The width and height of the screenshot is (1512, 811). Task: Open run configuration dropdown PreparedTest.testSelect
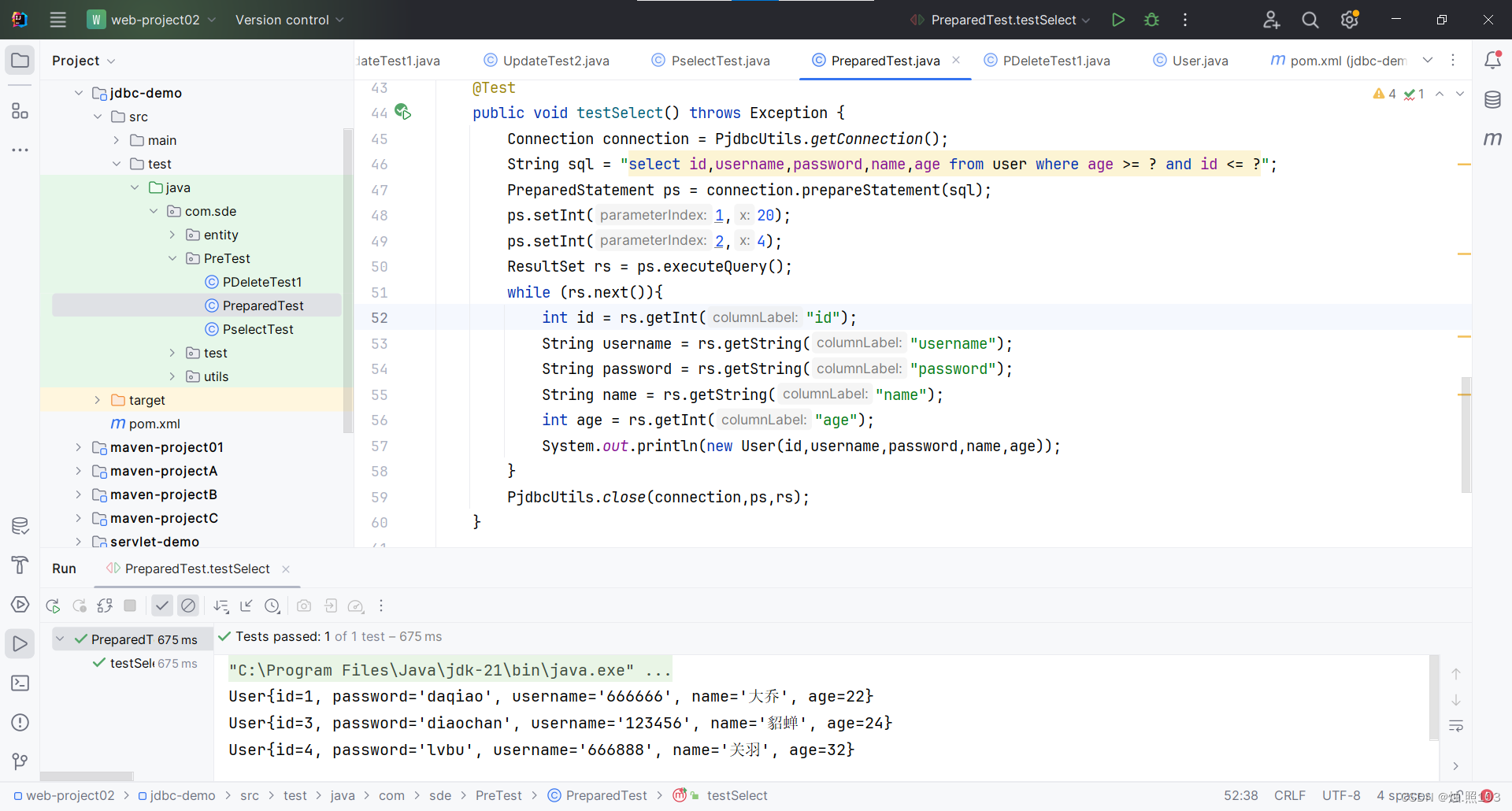tap(1000, 20)
